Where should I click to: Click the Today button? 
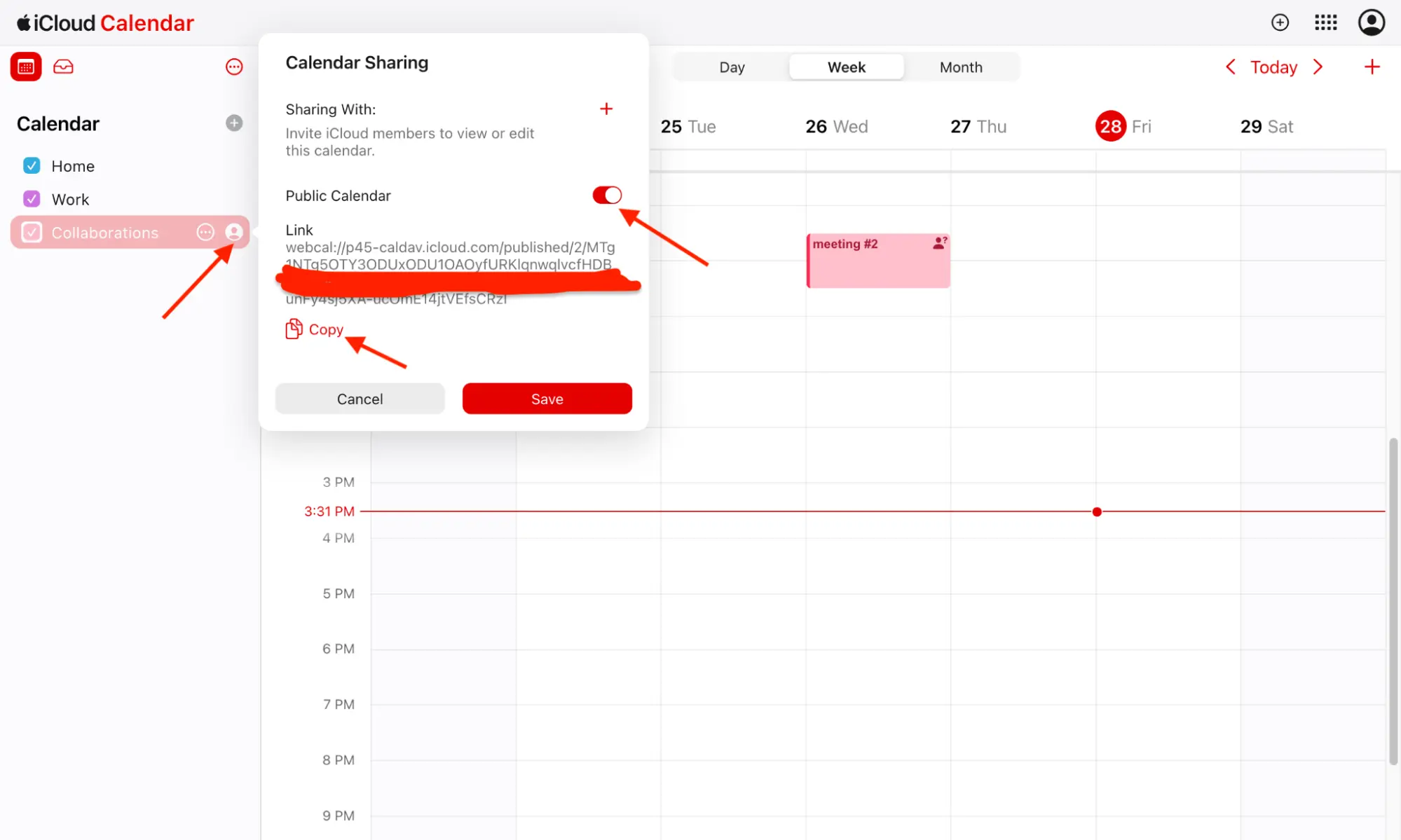(x=1273, y=67)
